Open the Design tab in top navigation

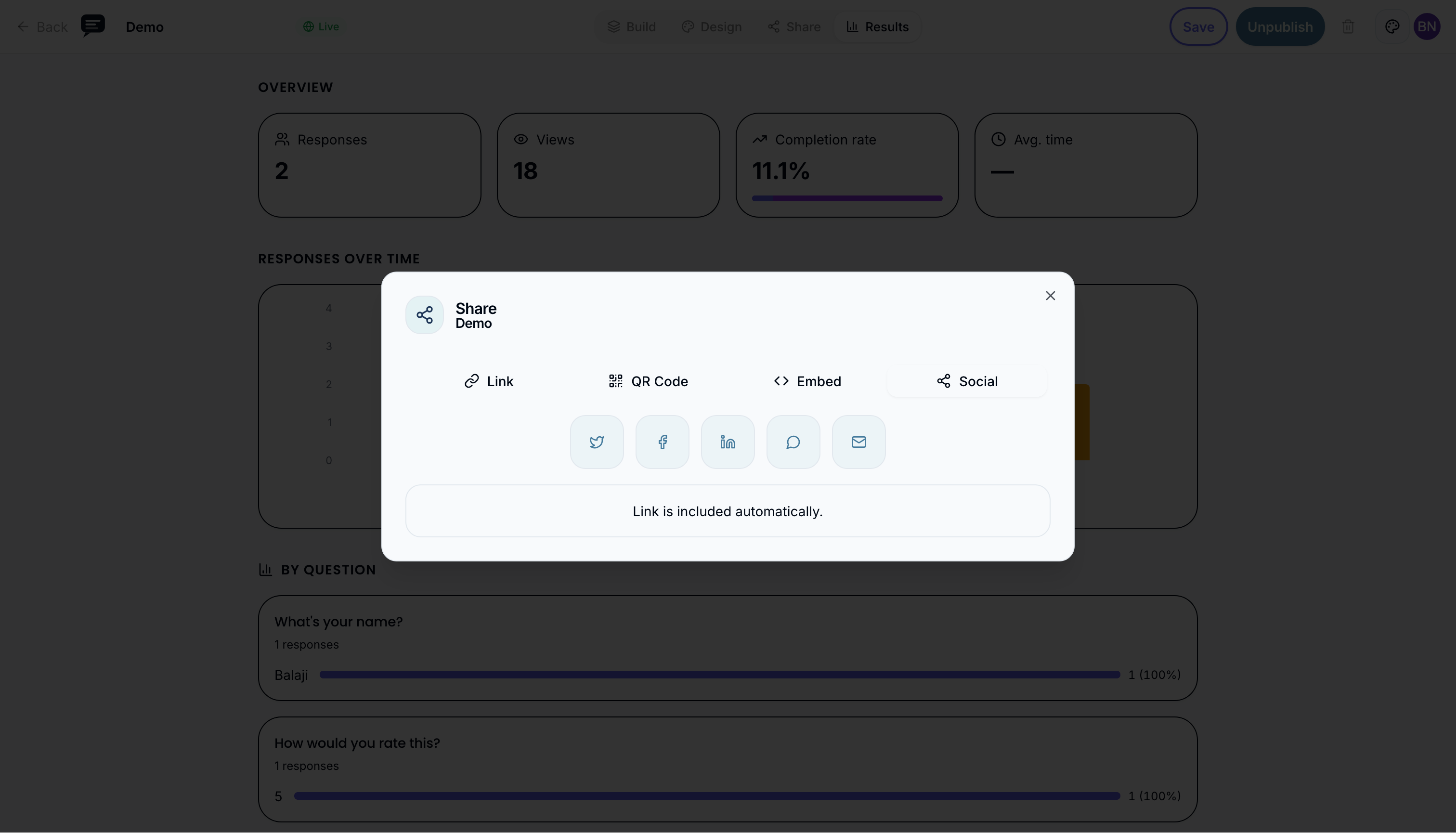coord(712,27)
